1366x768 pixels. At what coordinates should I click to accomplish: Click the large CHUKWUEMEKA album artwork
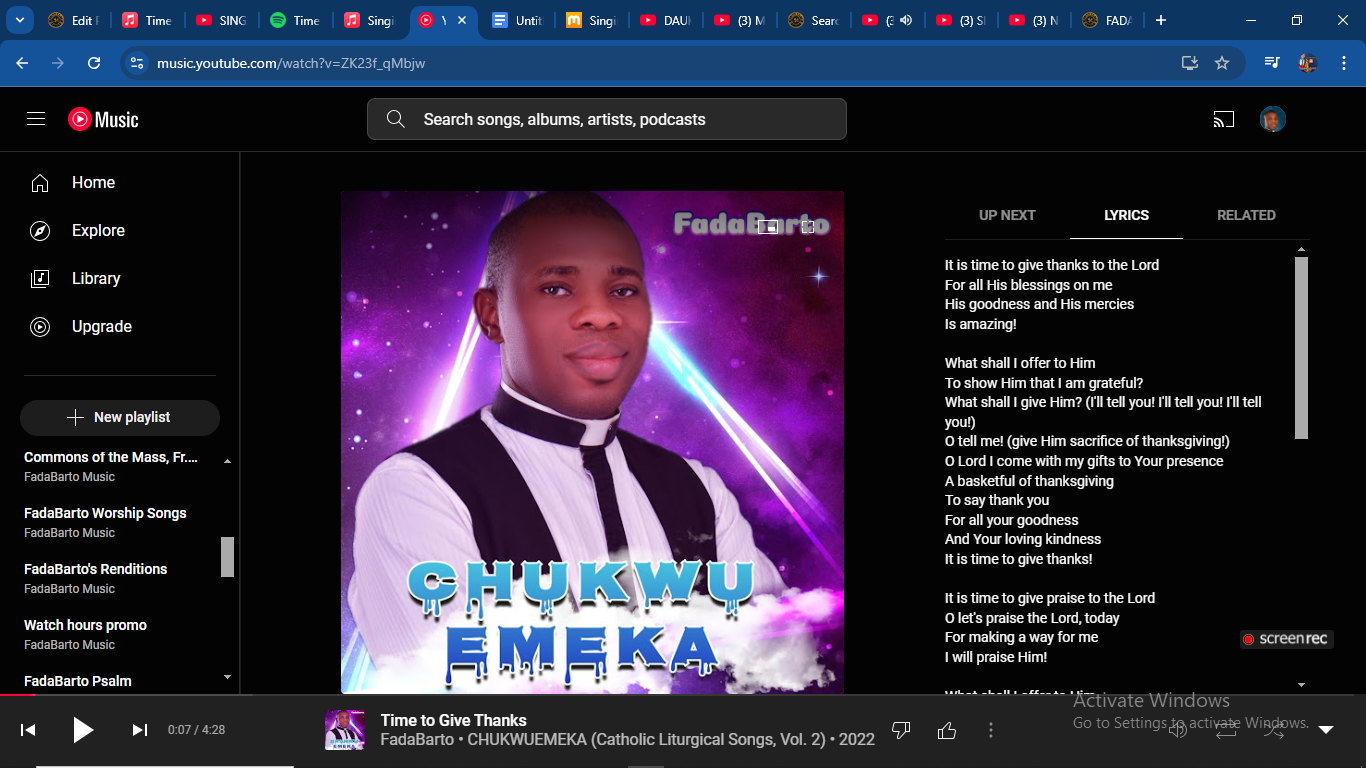pos(592,442)
